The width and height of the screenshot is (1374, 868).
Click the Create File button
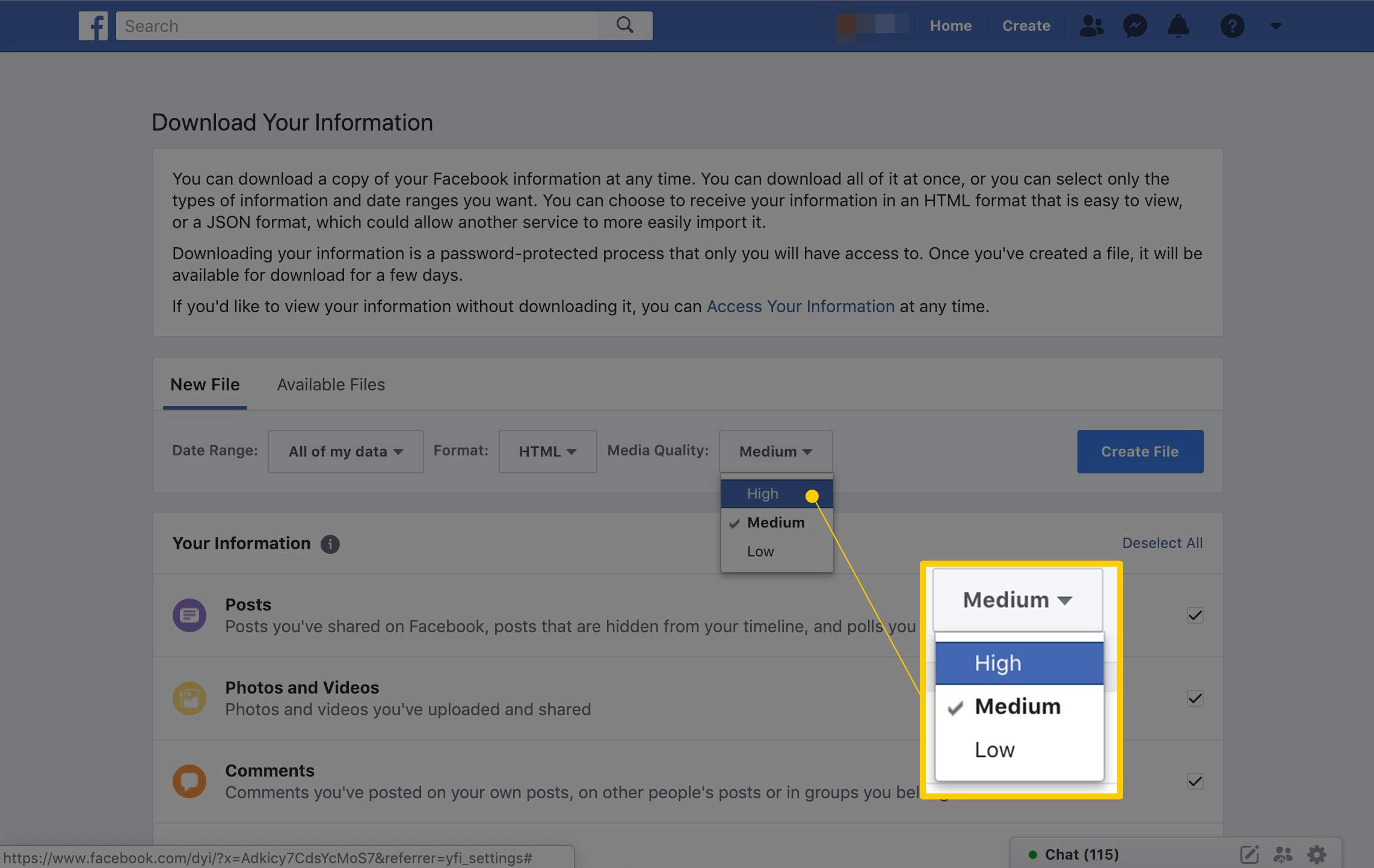tap(1140, 451)
